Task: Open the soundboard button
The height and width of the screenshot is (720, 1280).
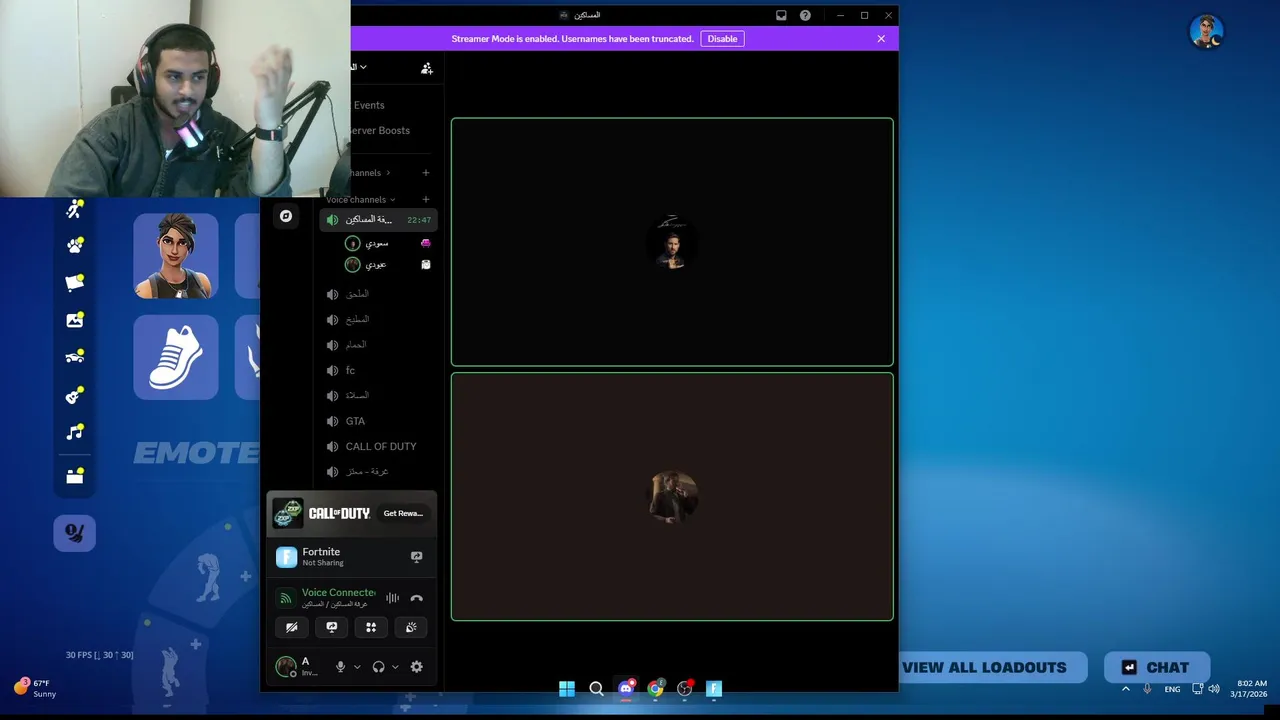Action: coord(411,627)
